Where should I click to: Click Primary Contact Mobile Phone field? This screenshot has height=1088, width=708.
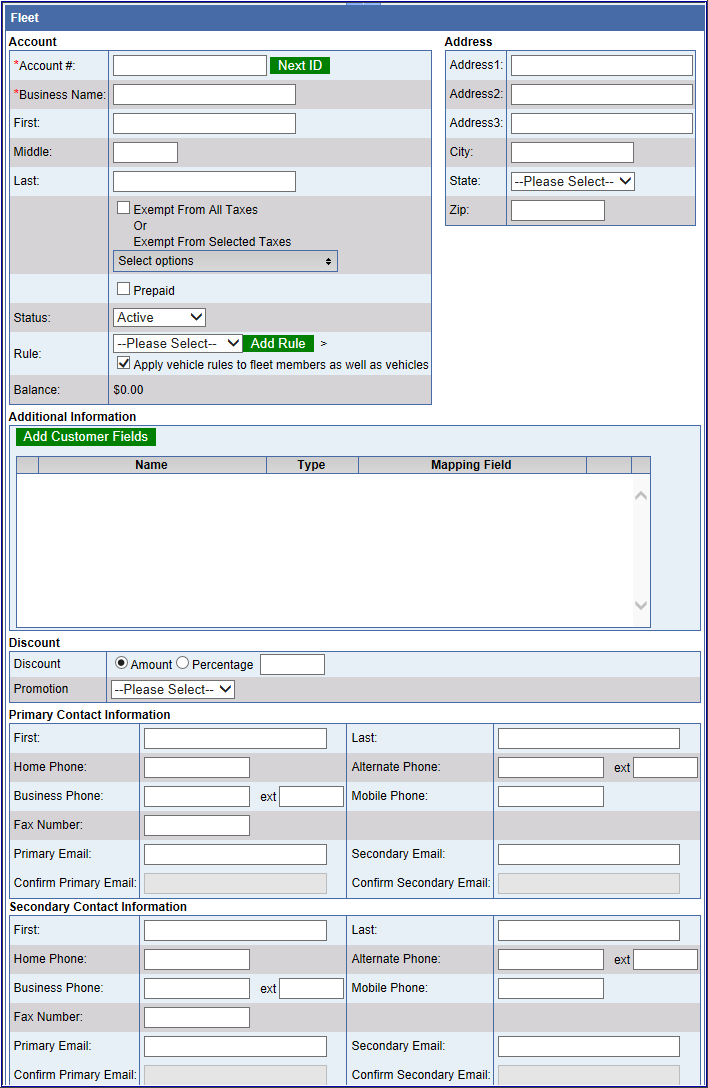point(550,797)
